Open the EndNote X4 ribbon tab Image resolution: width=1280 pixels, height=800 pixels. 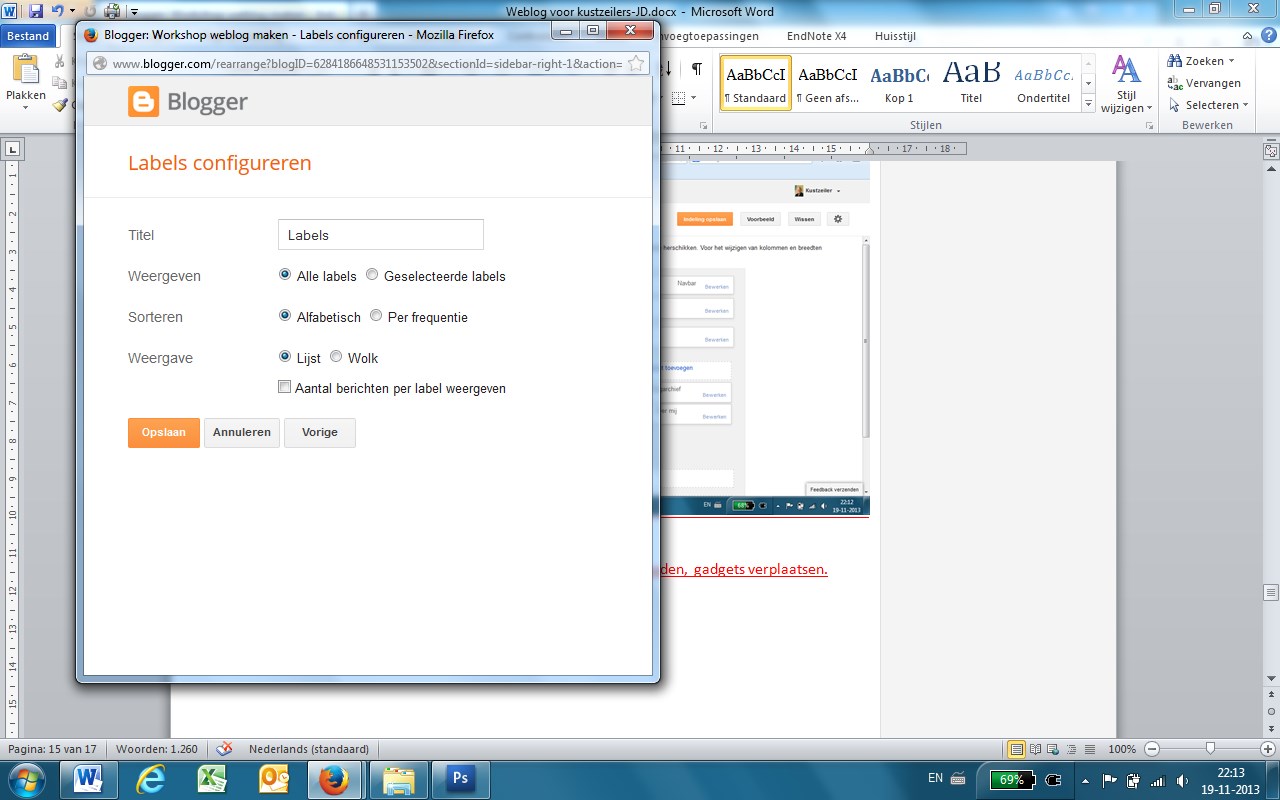[816, 36]
